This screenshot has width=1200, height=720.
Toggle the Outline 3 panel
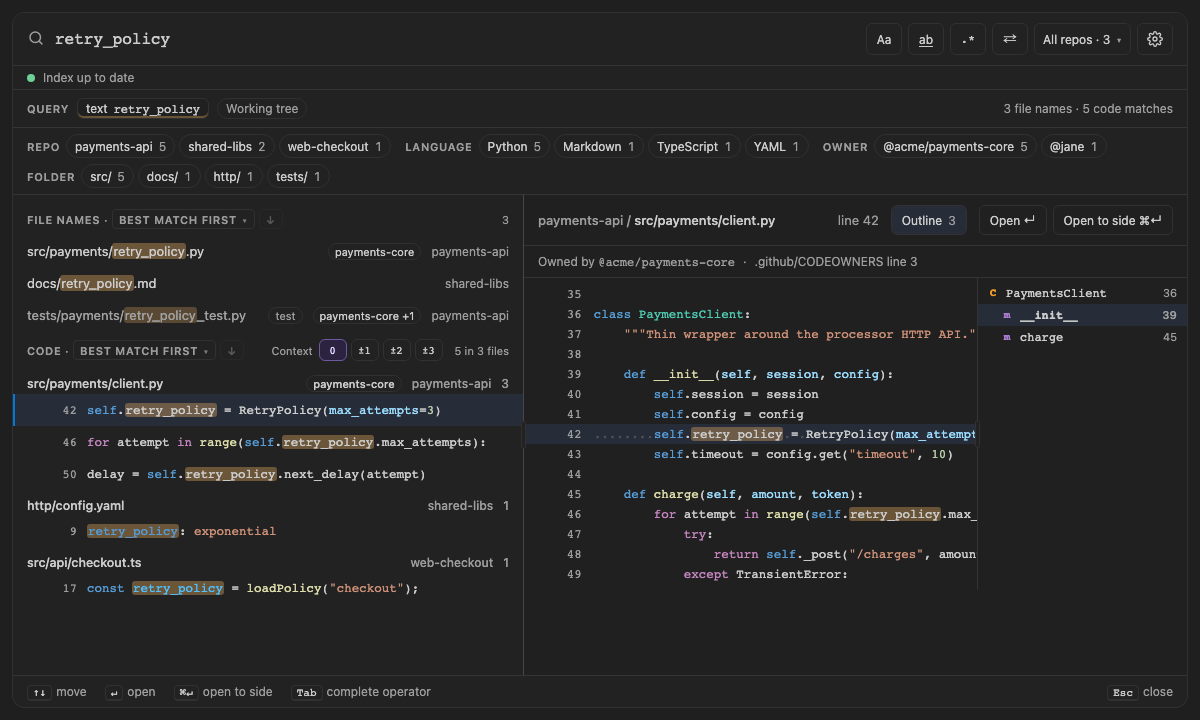[929, 220]
